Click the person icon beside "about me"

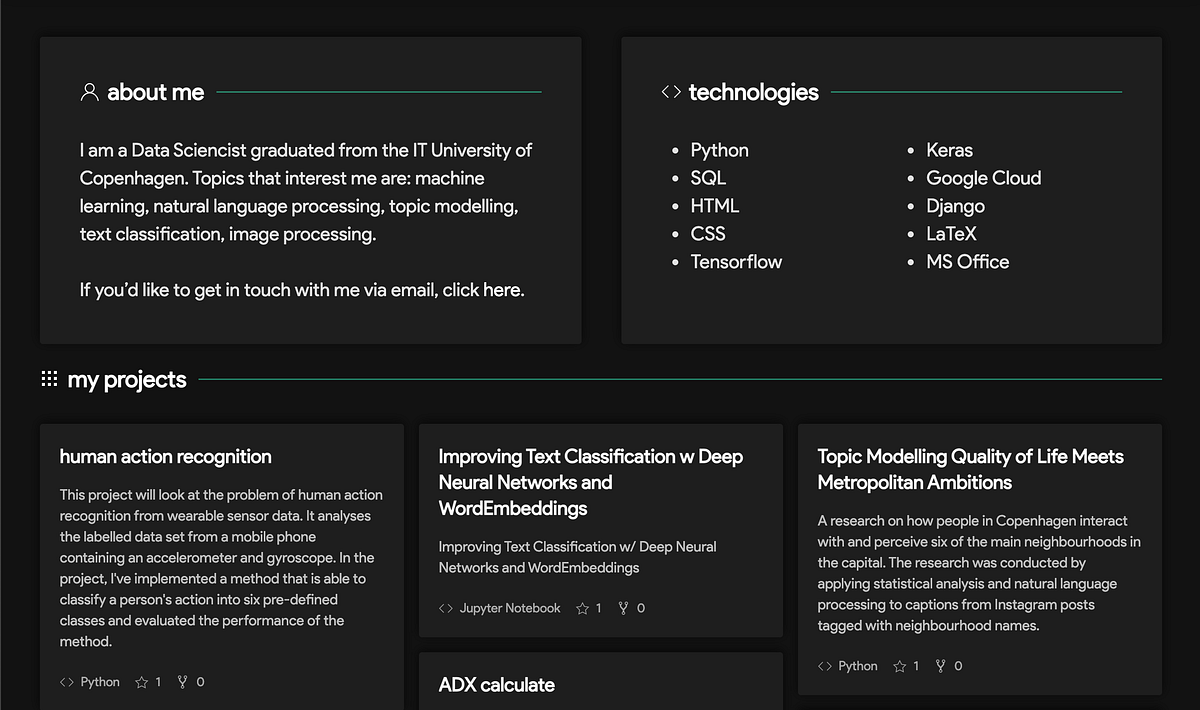(x=89, y=92)
